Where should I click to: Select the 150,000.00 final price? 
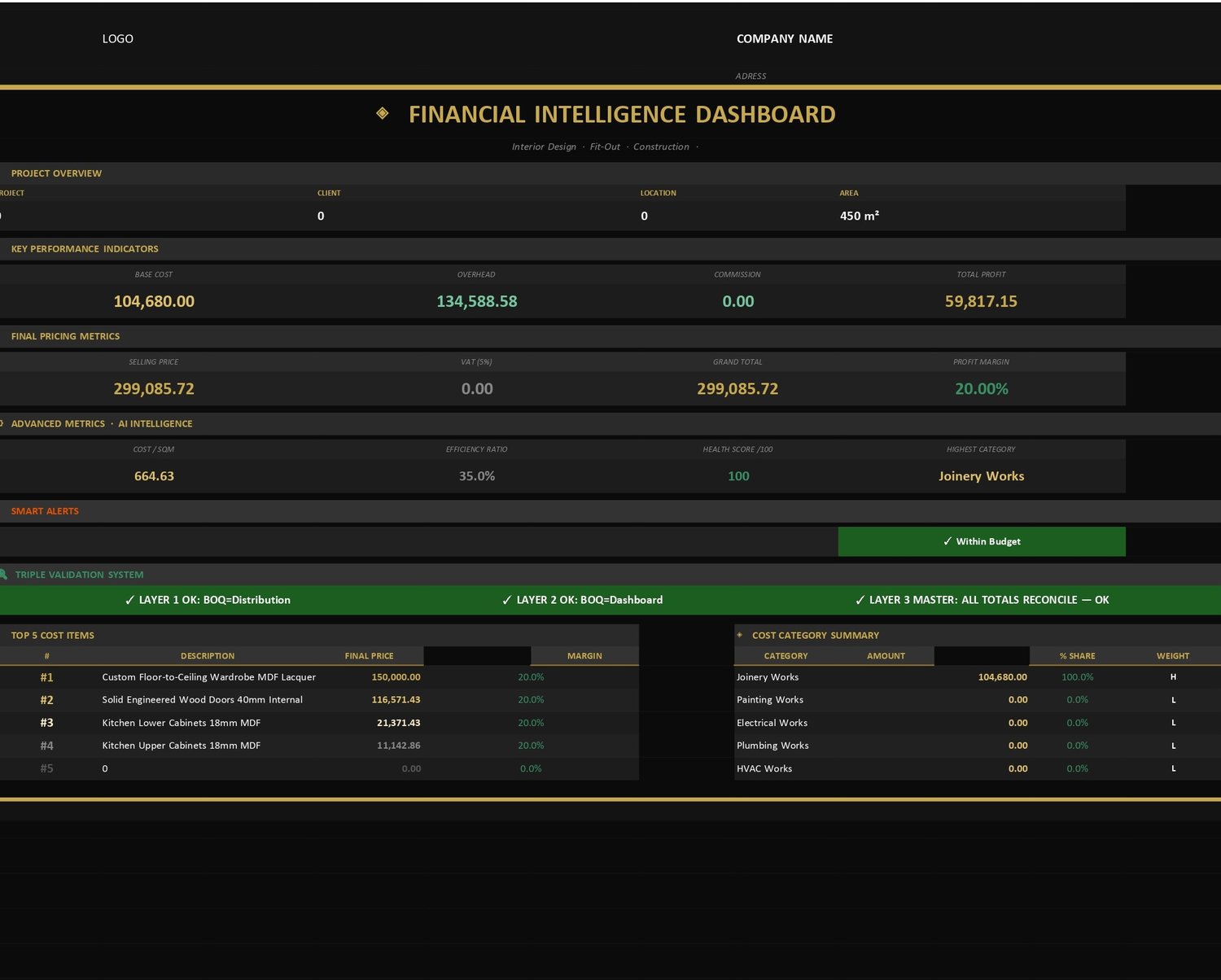point(396,677)
